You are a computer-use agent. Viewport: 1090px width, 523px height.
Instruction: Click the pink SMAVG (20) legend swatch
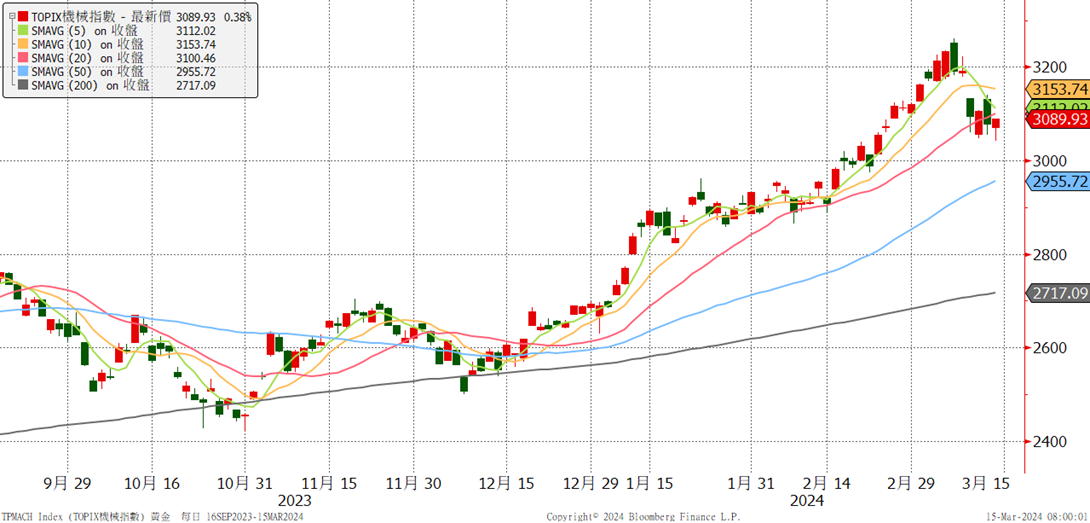coord(24,58)
